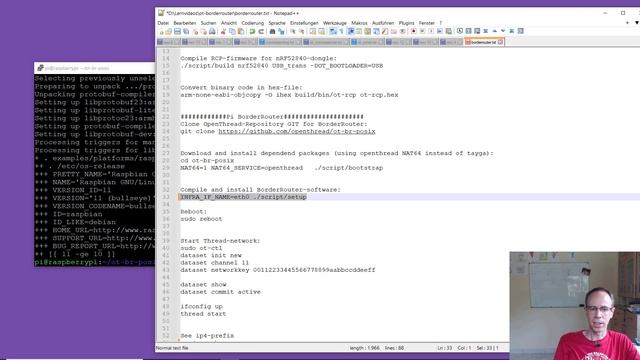Click the 'cd ot-br-posix' line
640x360 pixels.
(207, 161)
